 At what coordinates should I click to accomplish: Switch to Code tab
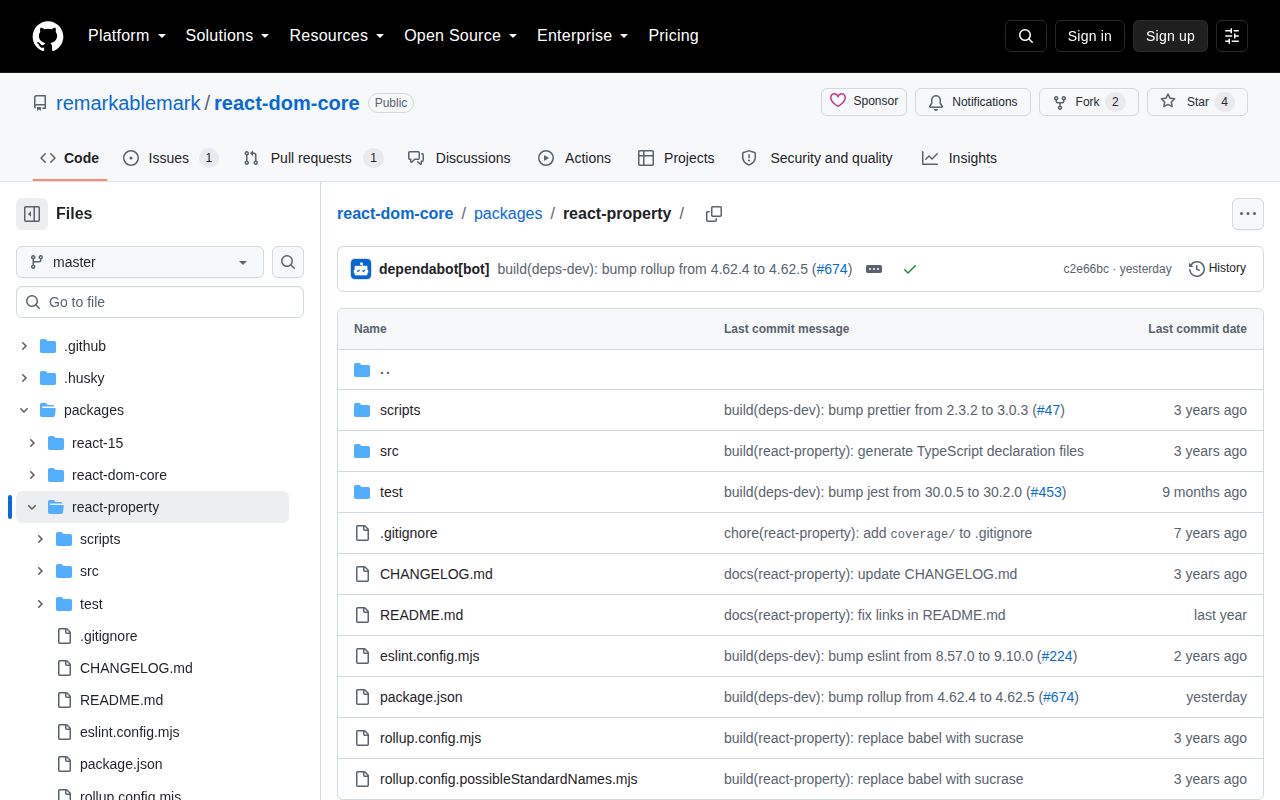click(x=70, y=158)
